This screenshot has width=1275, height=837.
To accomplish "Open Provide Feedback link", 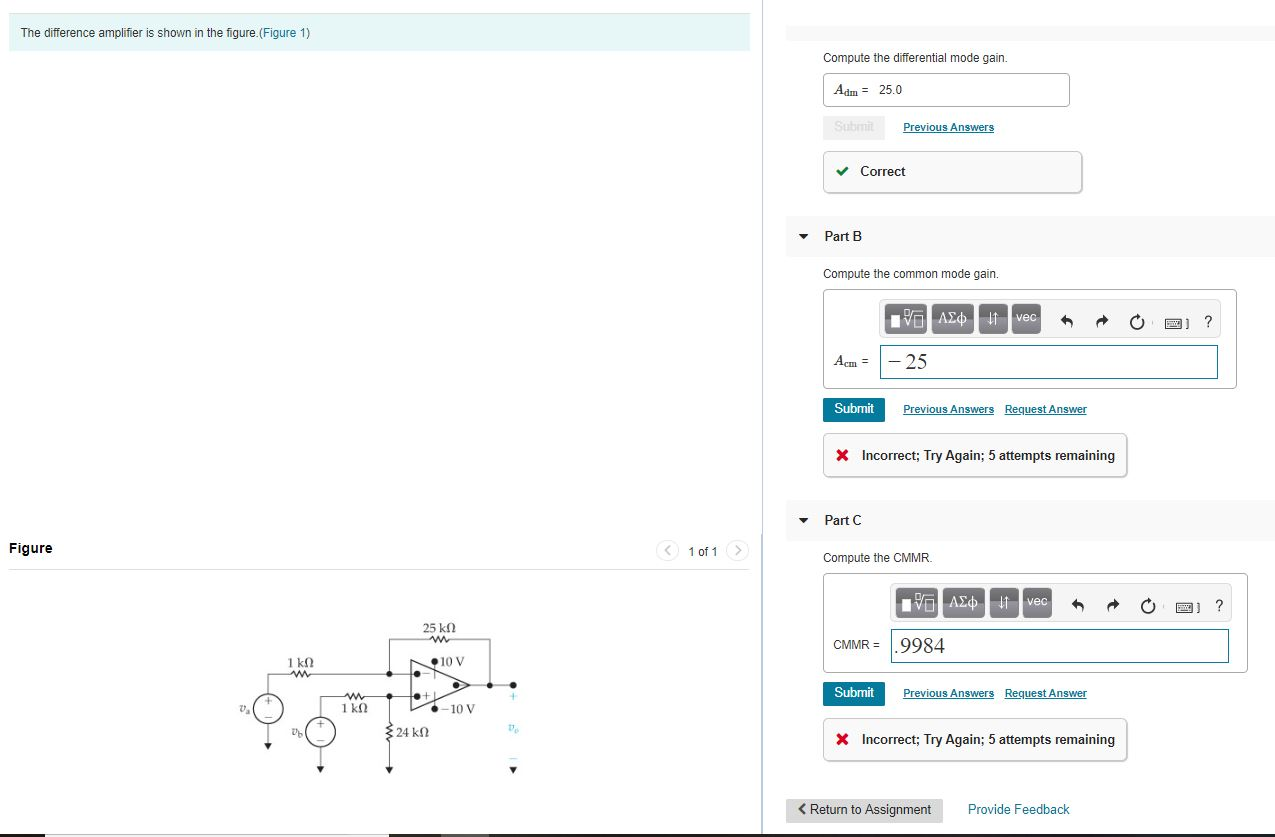I will (x=1018, y=810).
